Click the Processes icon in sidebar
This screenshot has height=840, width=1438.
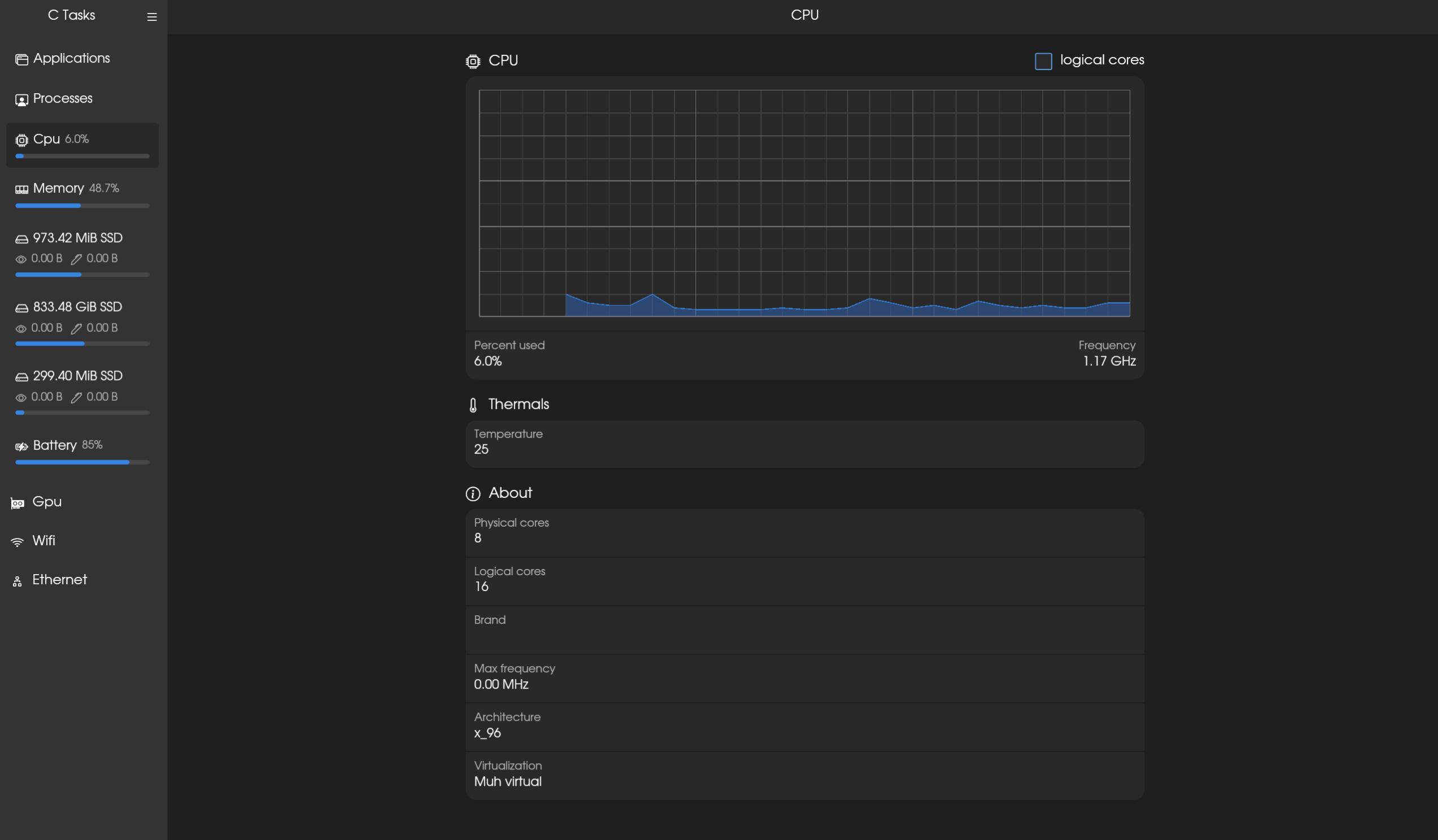coord(21,100)
